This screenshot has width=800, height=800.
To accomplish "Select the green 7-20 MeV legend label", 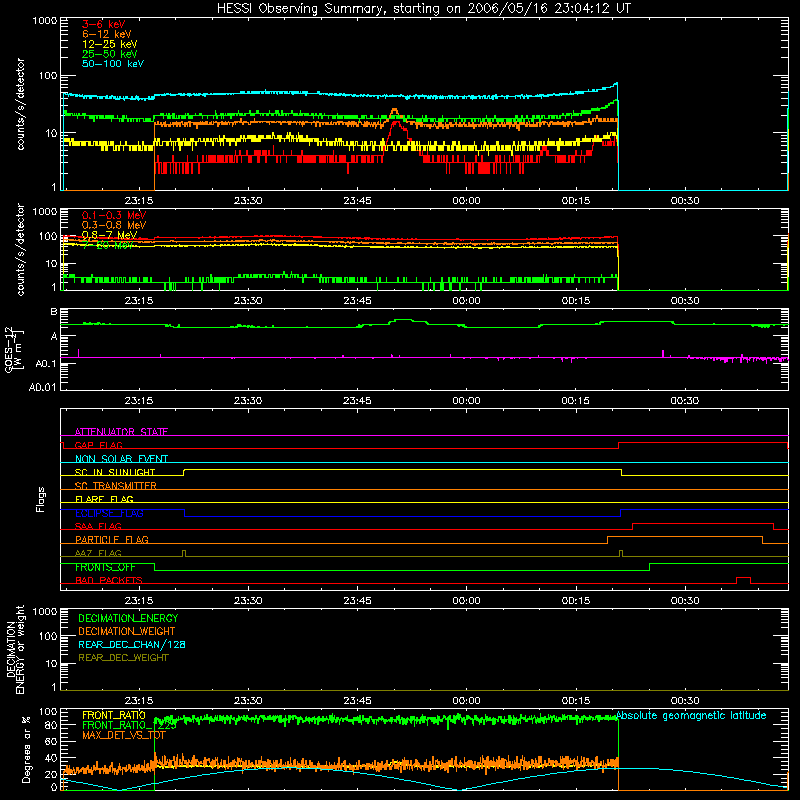I will [108, 245].
